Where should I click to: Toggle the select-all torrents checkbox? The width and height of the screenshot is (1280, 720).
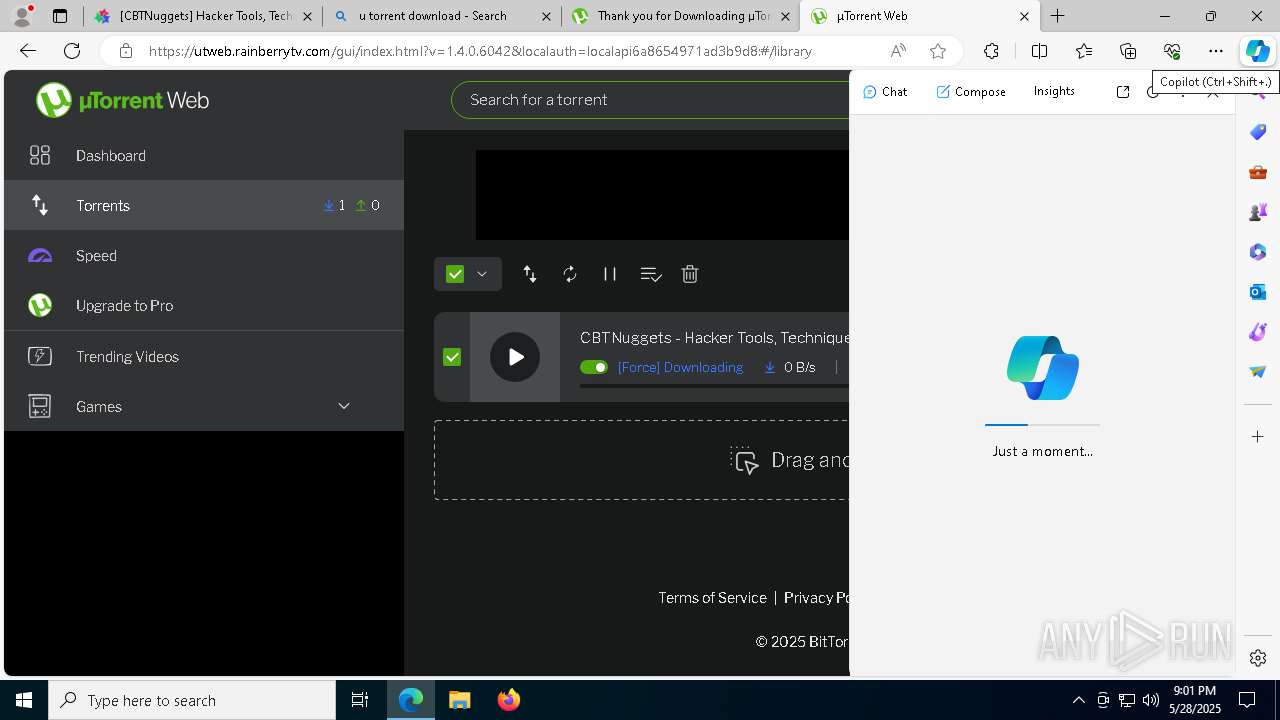(455, 274)
